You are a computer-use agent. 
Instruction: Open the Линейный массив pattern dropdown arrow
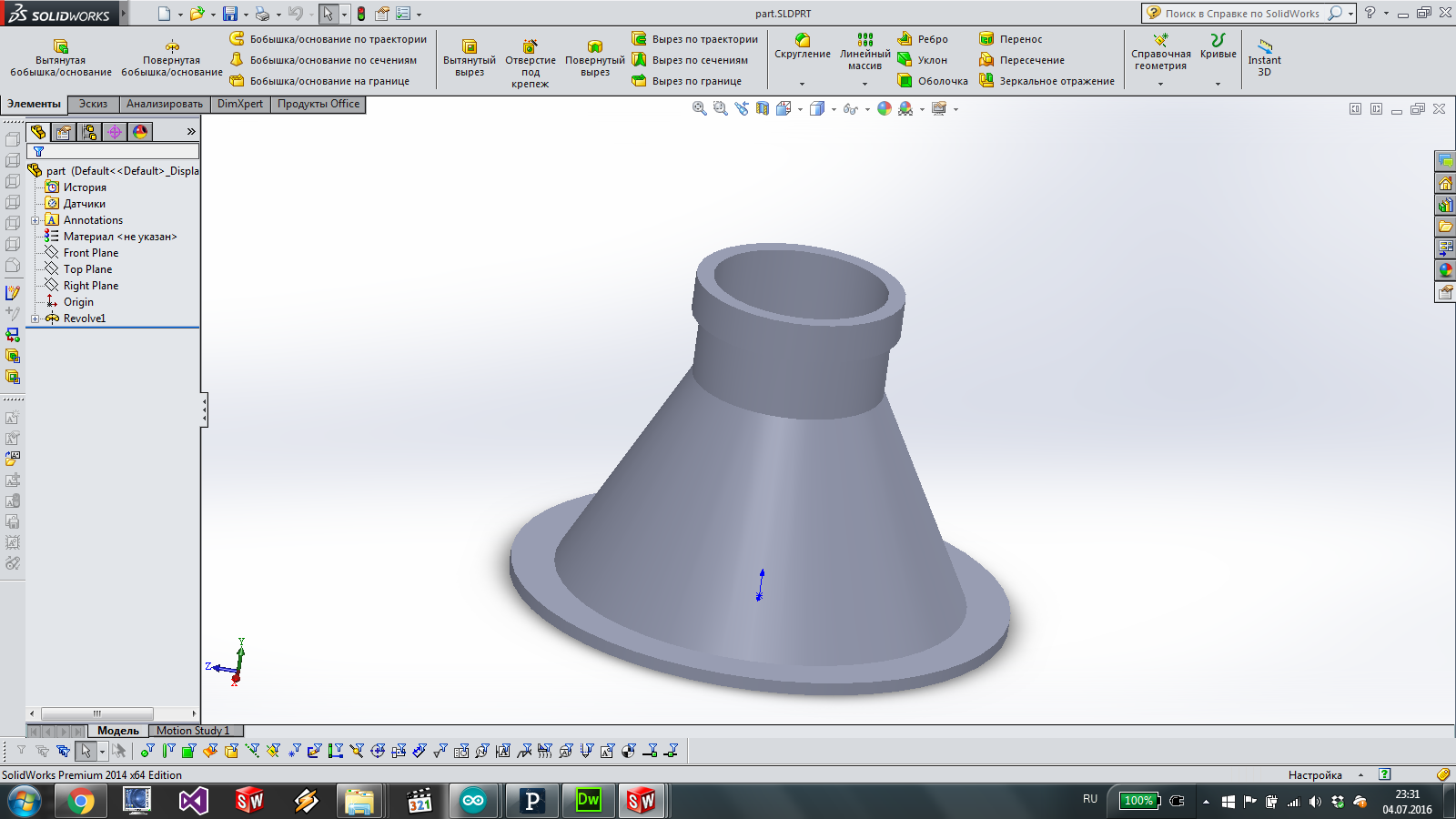864,84
